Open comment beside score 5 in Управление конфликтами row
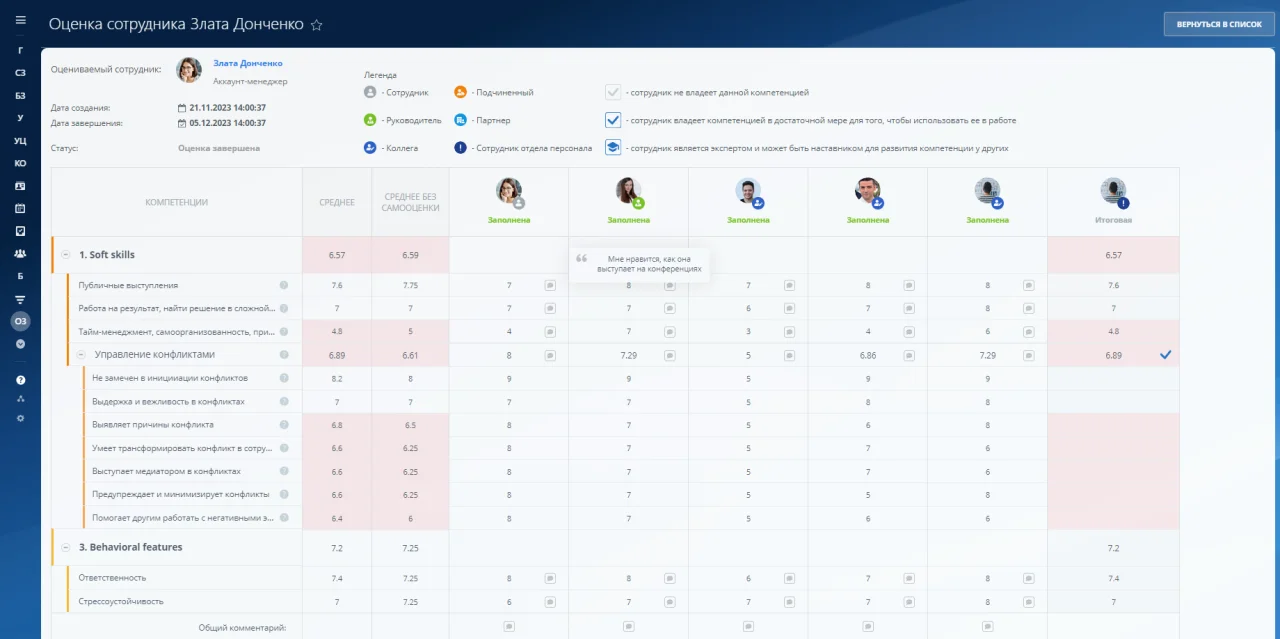 789,355
